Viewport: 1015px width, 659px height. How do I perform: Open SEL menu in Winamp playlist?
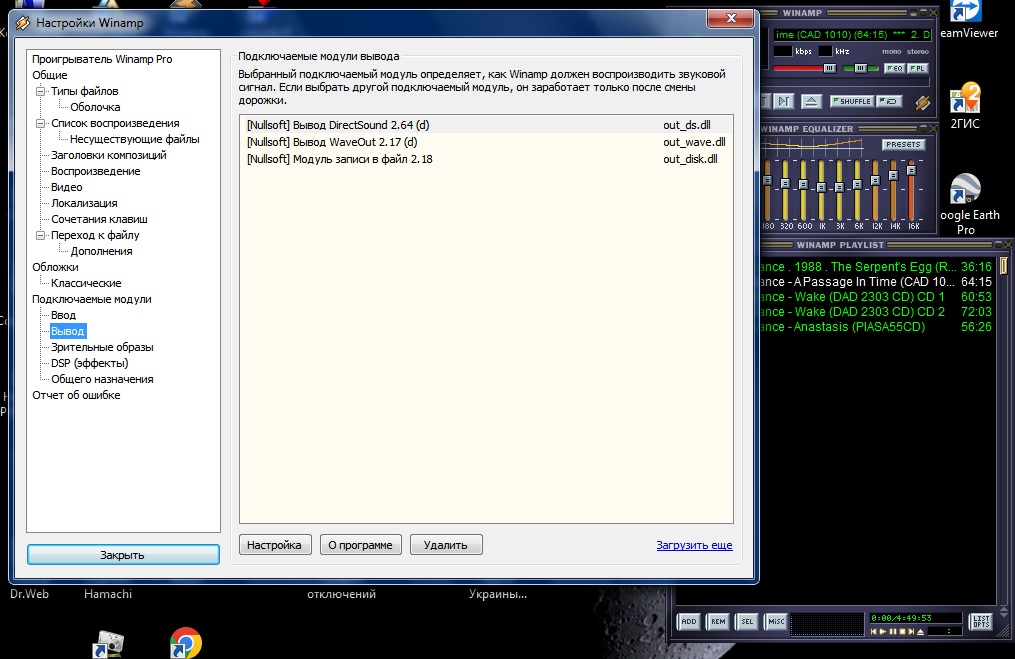point(747,621)
